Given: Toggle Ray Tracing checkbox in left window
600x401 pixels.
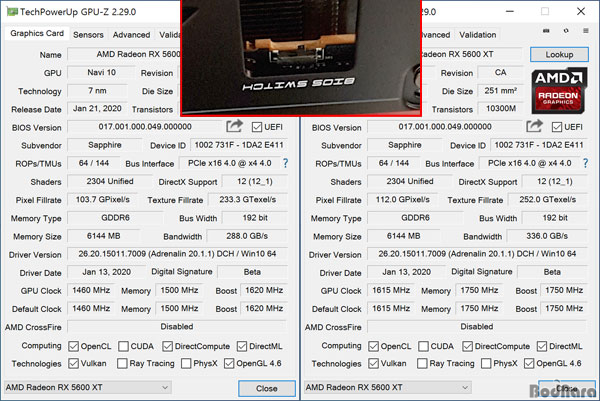Looking at the screenshot, I should coord(122,363).
